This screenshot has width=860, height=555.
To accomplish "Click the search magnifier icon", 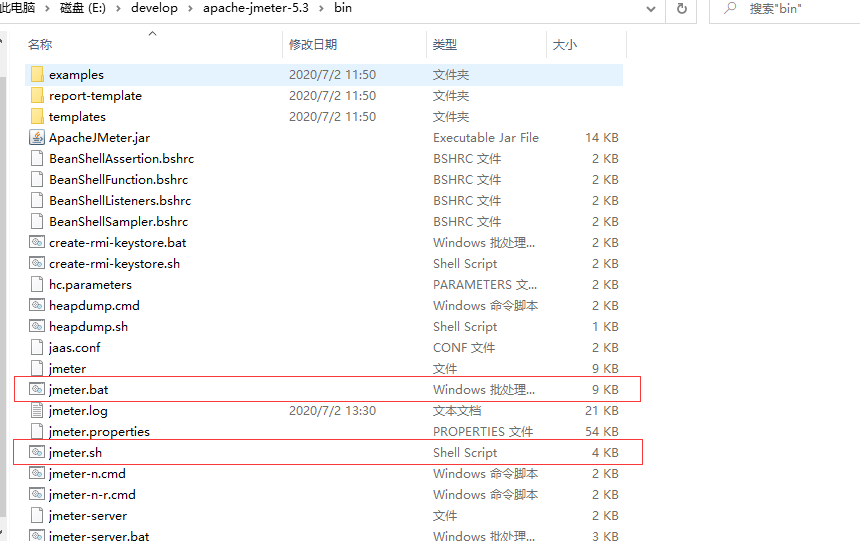I will tap(729, 8).
